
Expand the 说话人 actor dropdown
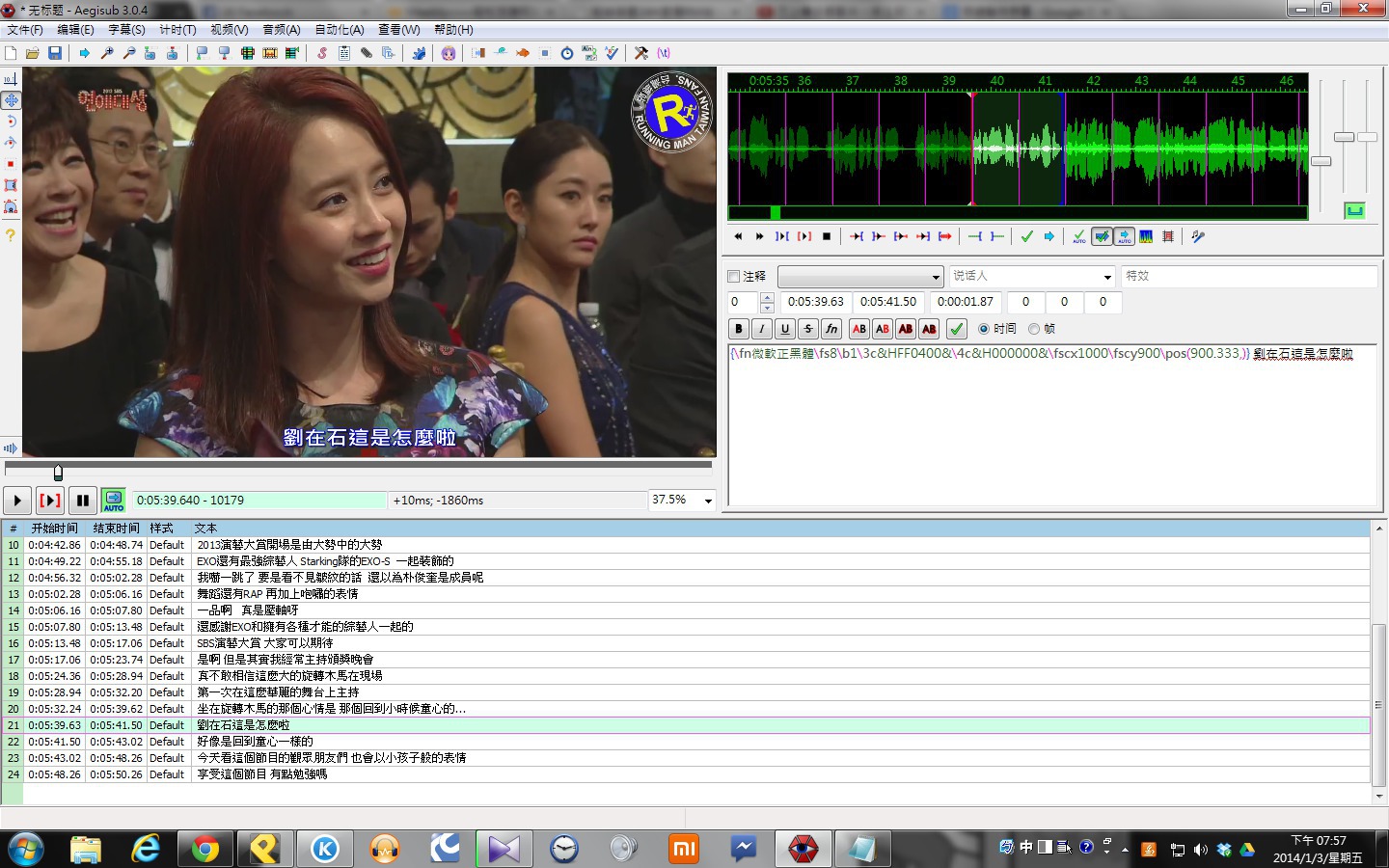[x=1106, y=277]
